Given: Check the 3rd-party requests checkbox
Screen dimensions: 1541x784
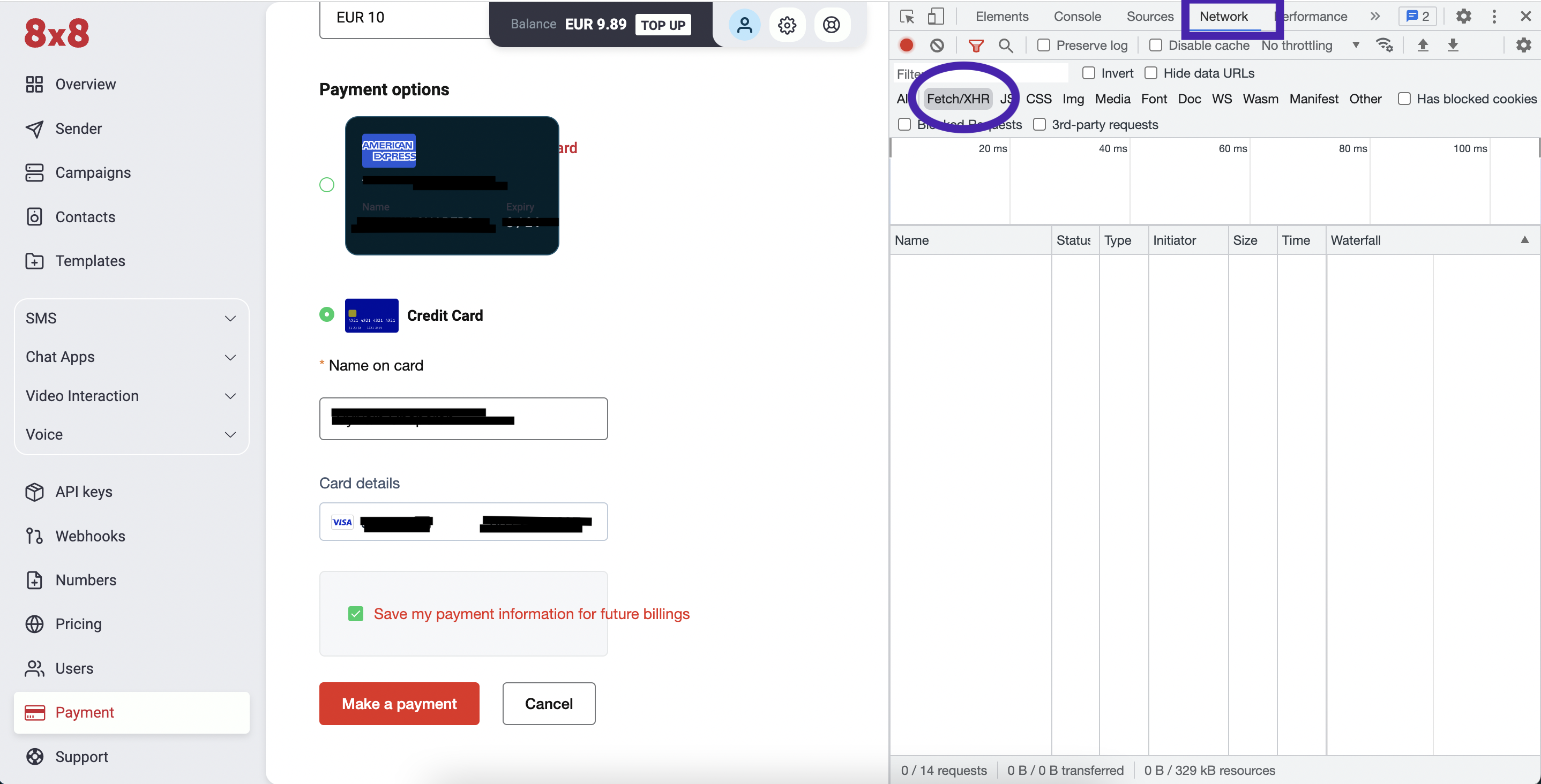Looking at the screenshot, I should click(1039, 124).
